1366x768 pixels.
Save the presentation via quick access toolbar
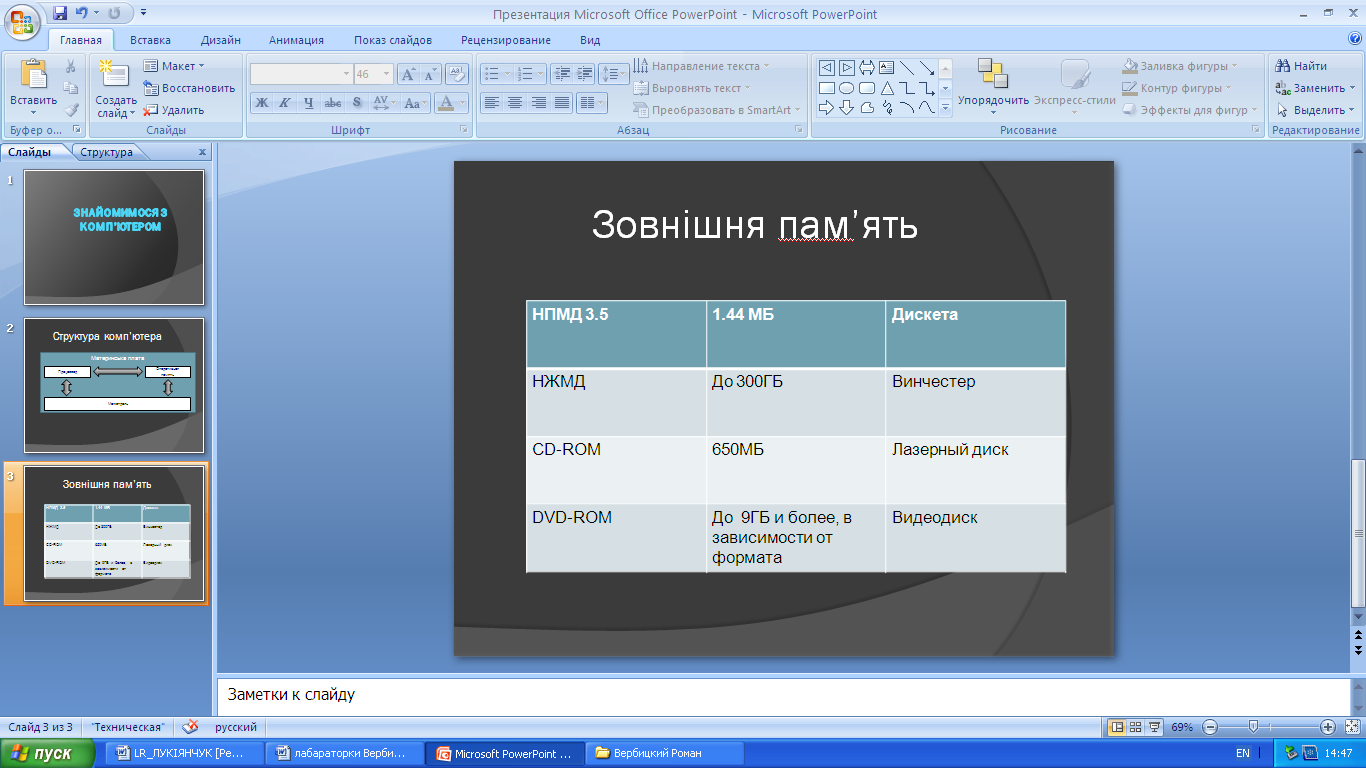(60, 13)
